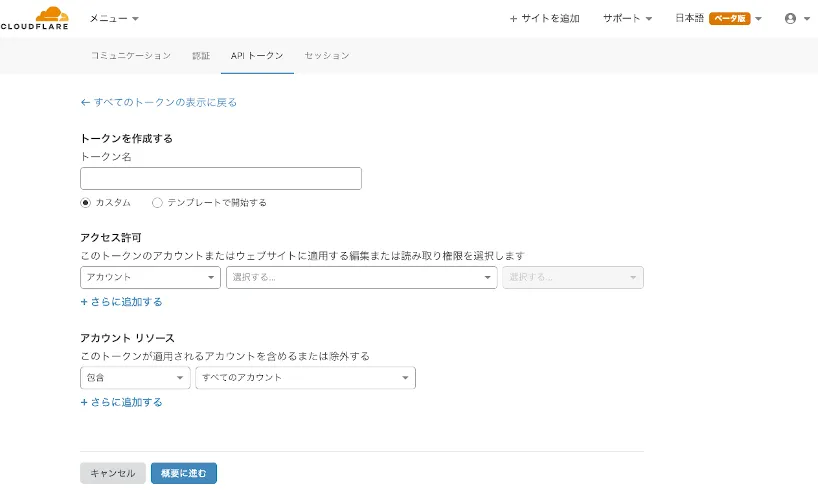The image size is (818, 502).
Task: Click + さらに追加する under アクセス許可
Action: coord(121,302)
